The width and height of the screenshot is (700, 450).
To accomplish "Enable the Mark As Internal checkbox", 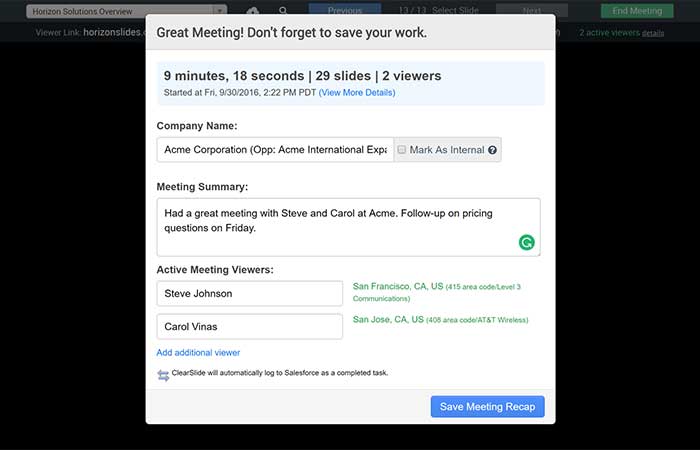I will 402,150.
